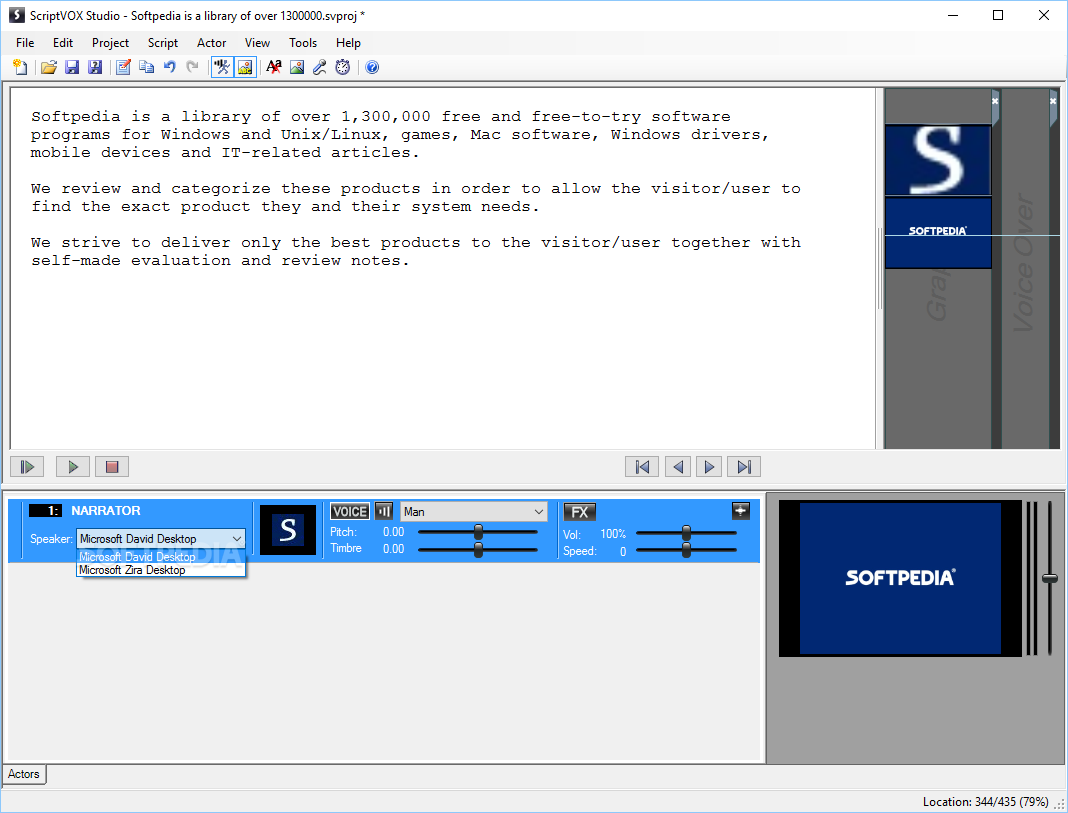Click the SOFTPEDIA graphic thumbnail in timeline
The height and width of the screenshot is (813, 1068).
point(938,232)
